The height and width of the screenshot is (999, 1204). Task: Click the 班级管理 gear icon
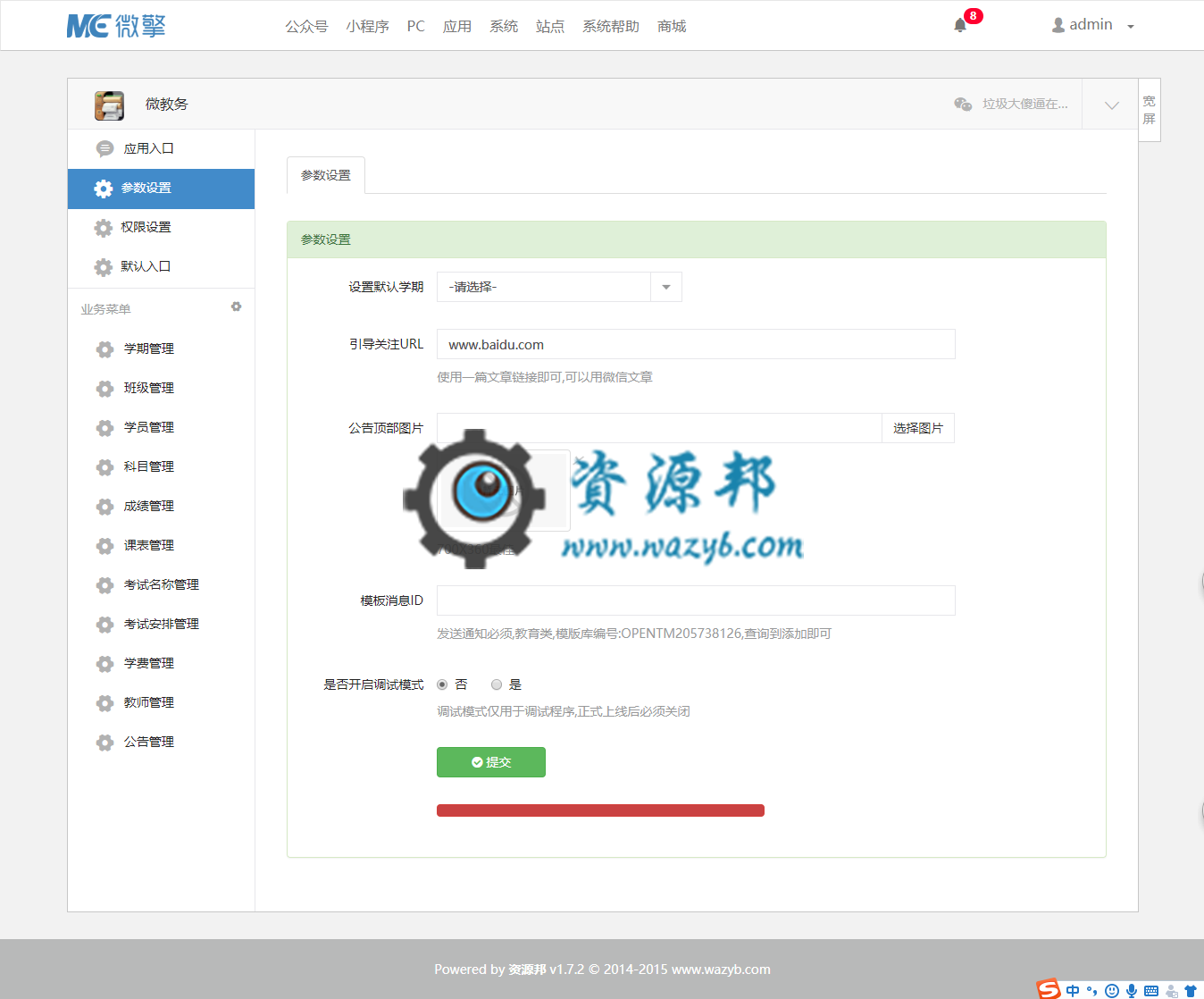click(x=105, y=389)
